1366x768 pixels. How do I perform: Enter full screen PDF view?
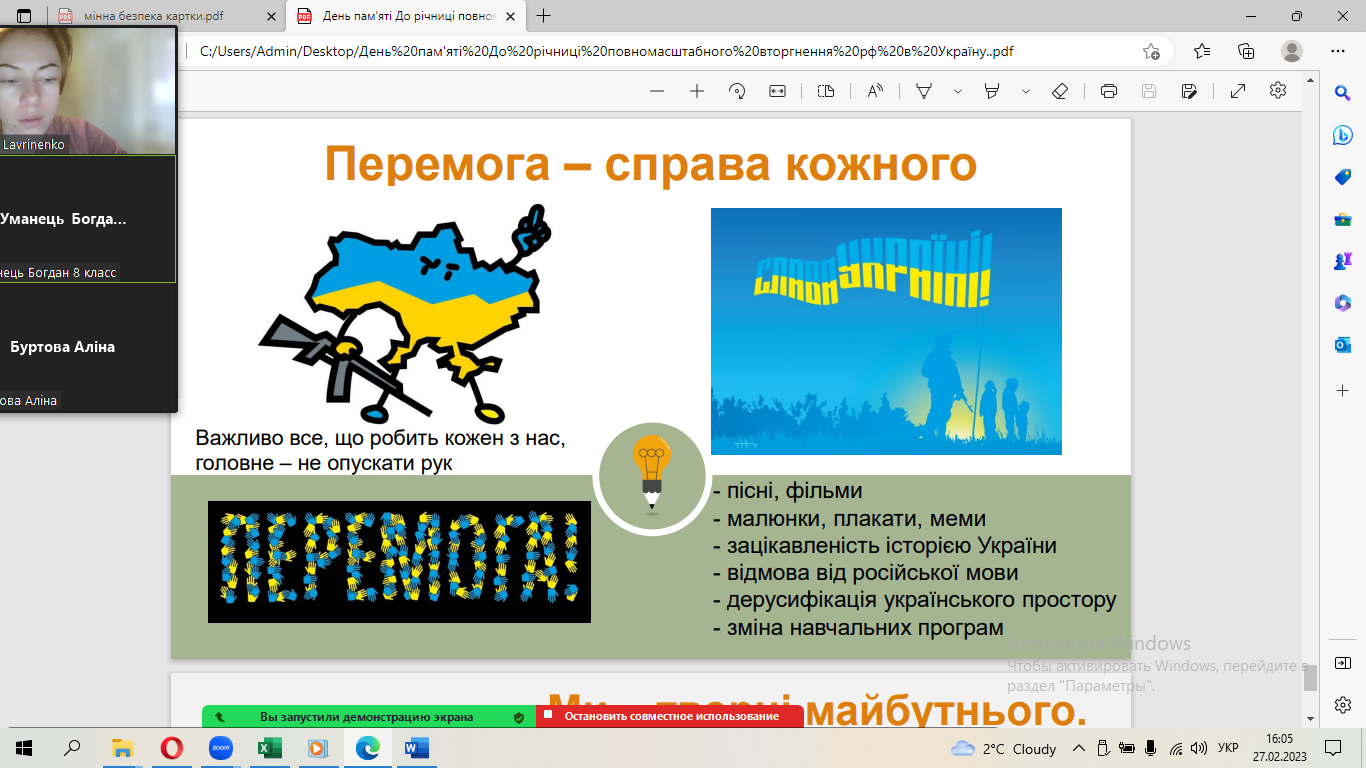pyautogui.click(x=1238, y=91)
